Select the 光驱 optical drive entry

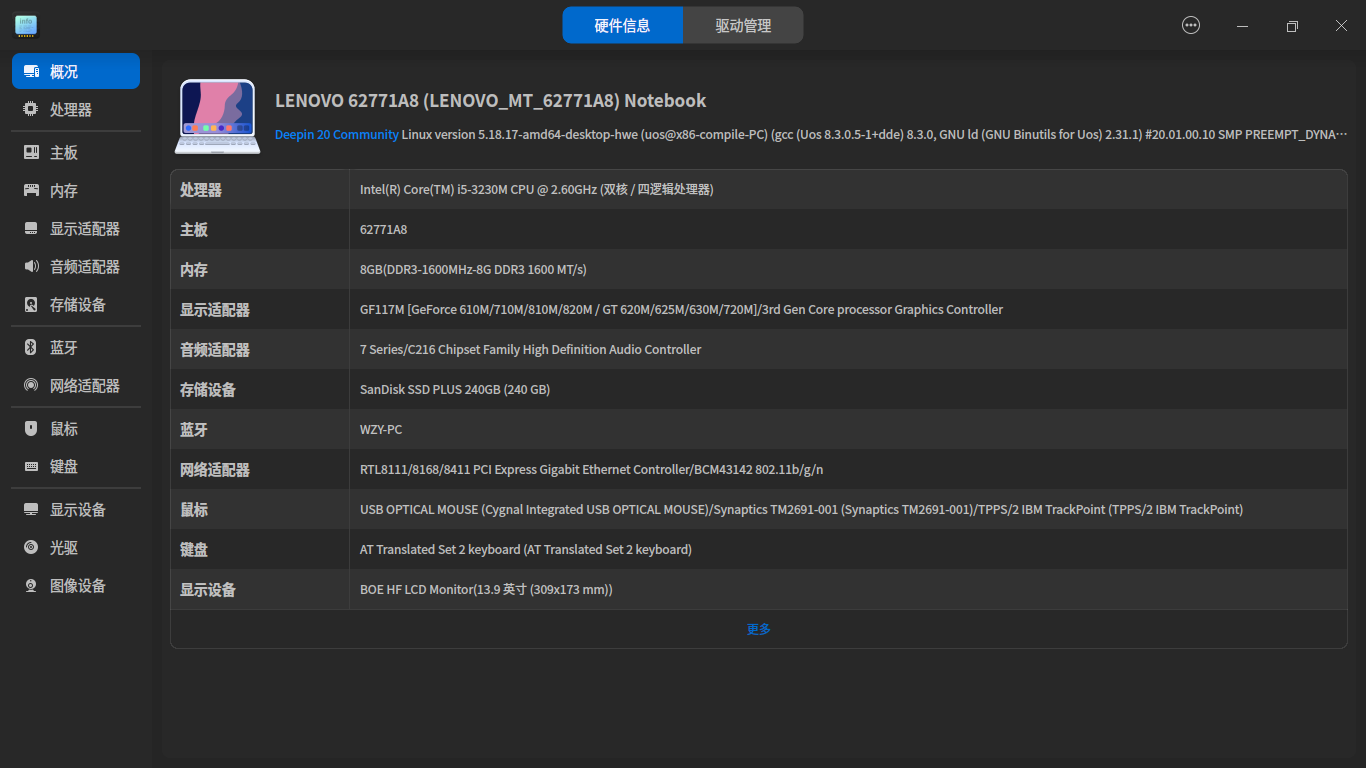pyautogui.click(x=62, y=547)
